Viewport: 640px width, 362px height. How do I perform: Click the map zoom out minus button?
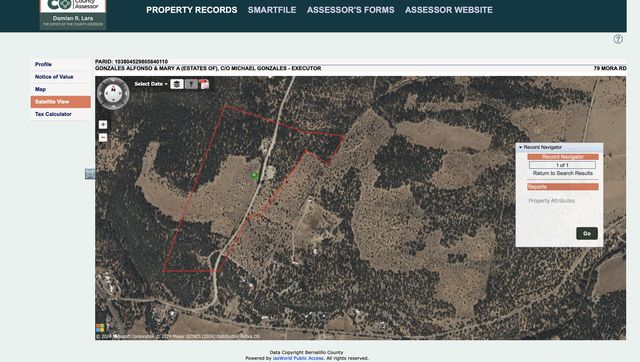(103, 138)
